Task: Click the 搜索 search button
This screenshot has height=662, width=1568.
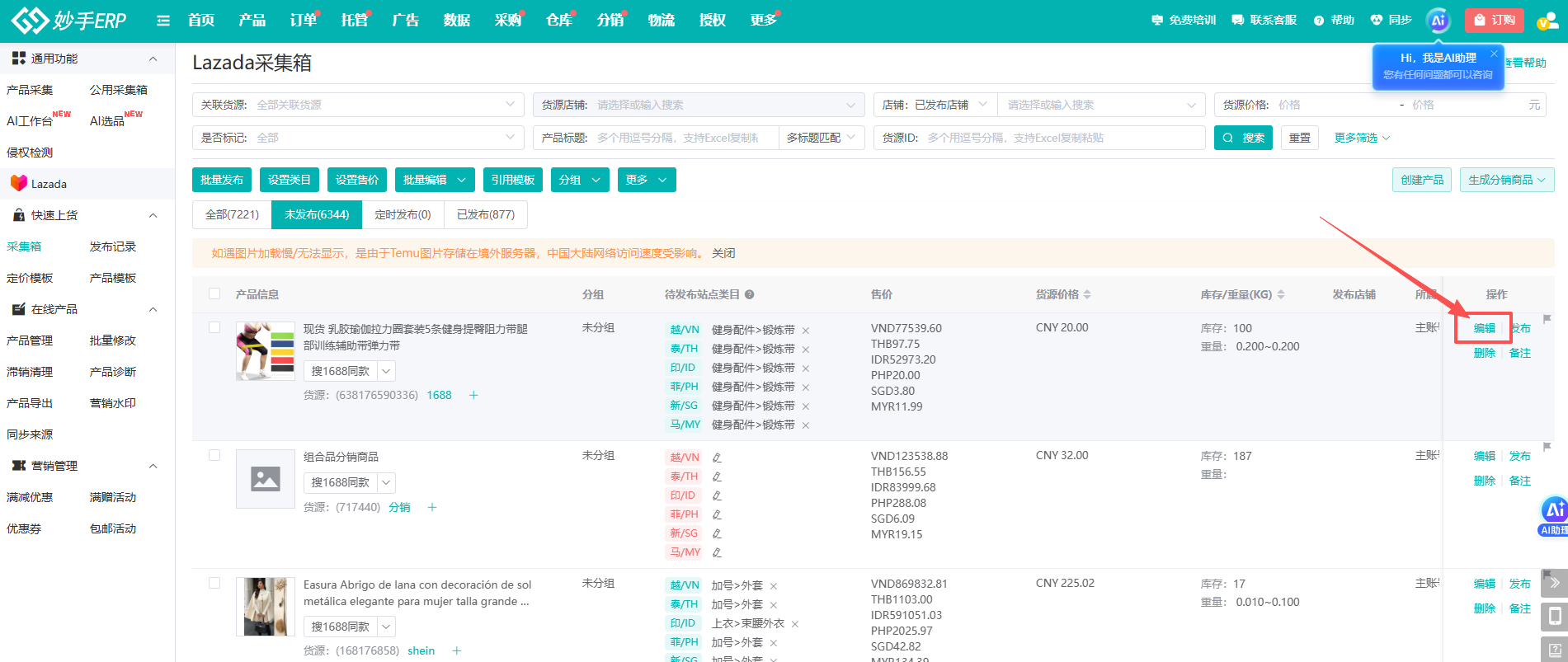Action: 1243,138
